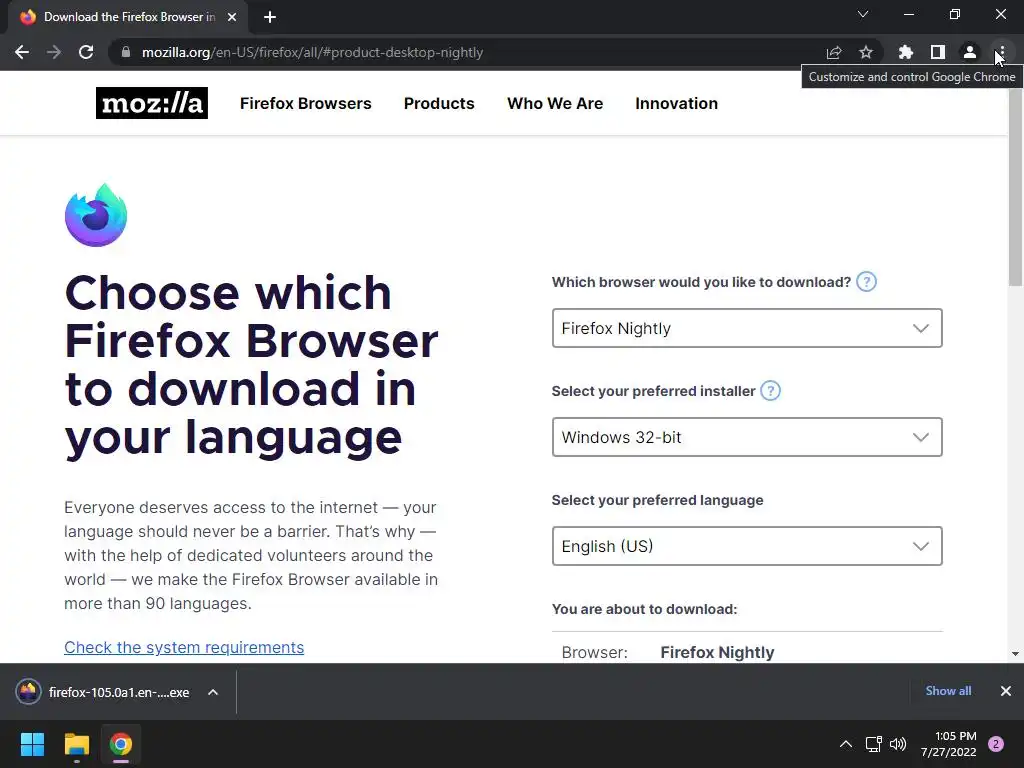Show hidden system tray icons

pos(846,744)
